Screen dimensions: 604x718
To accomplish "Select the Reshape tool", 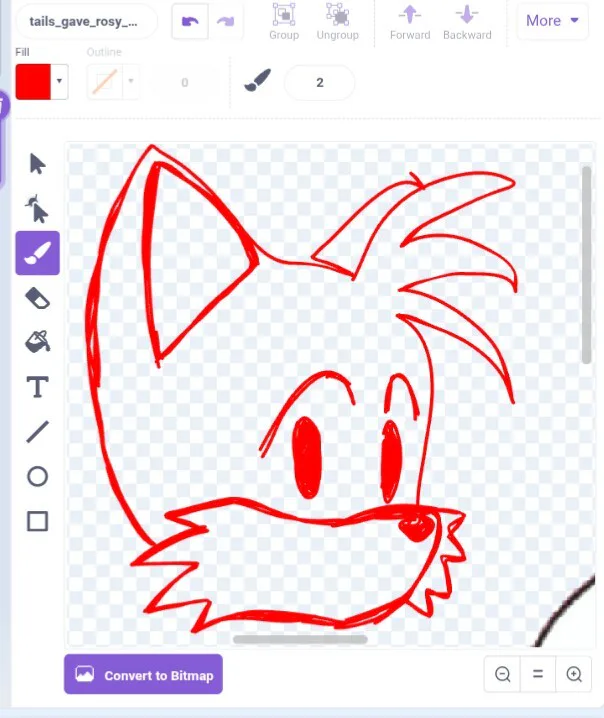I will coord(38,209).
